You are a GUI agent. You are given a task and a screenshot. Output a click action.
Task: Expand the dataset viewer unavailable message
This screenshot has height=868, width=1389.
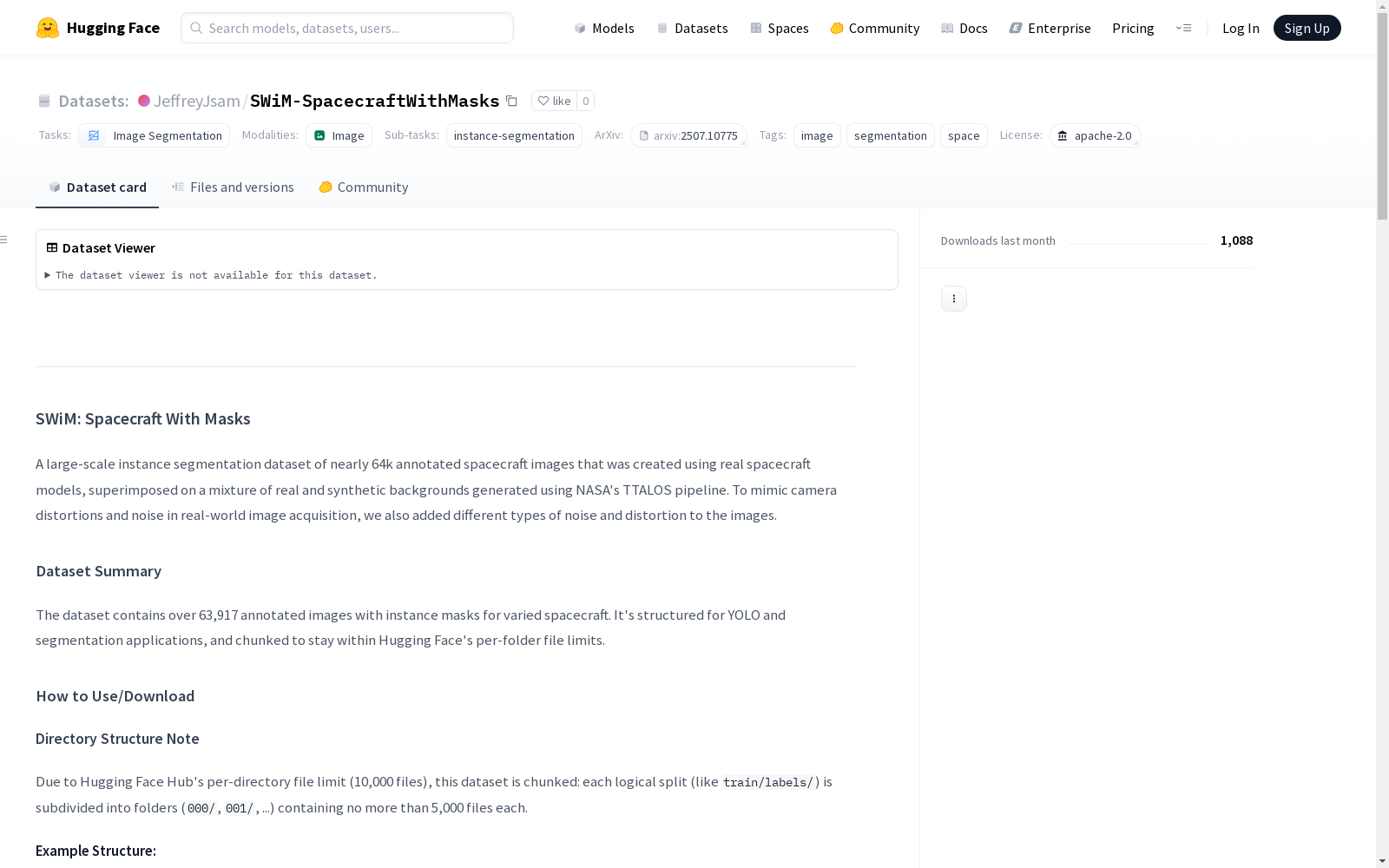[211, 275]
